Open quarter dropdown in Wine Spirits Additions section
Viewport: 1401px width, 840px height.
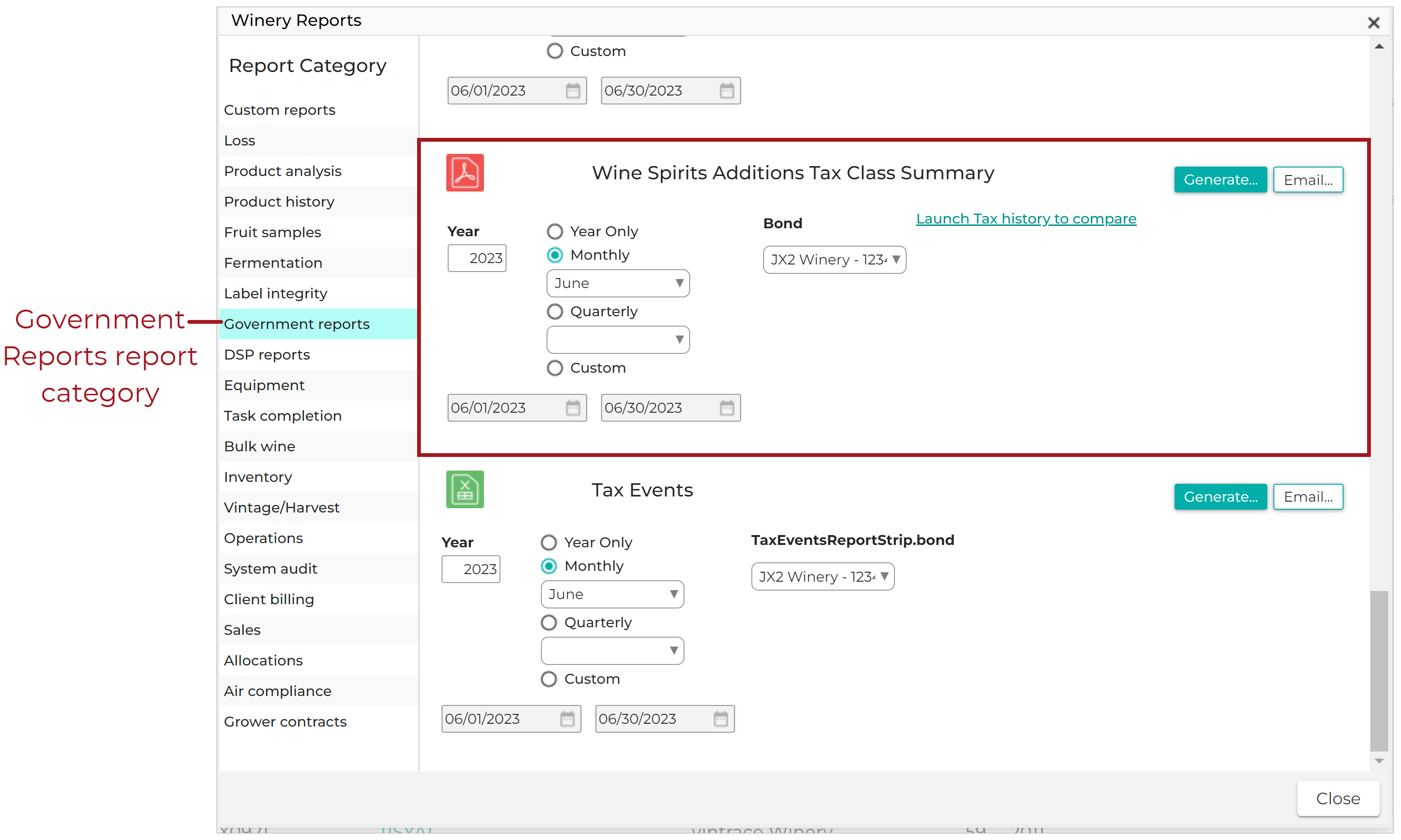[618, 340]
